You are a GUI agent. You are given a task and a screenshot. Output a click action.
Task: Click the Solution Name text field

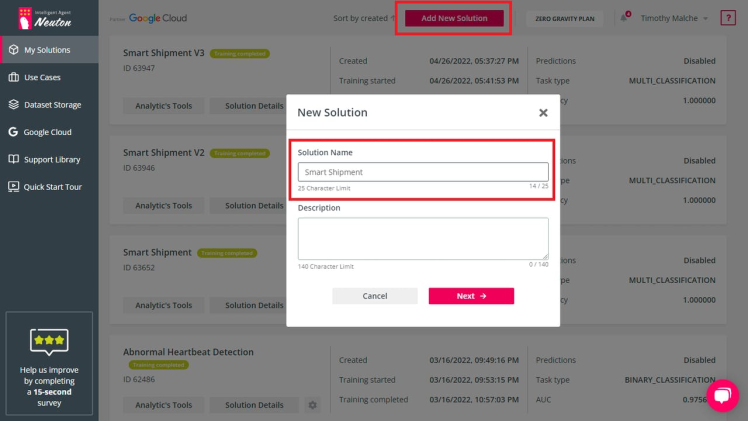click(423, 172)
